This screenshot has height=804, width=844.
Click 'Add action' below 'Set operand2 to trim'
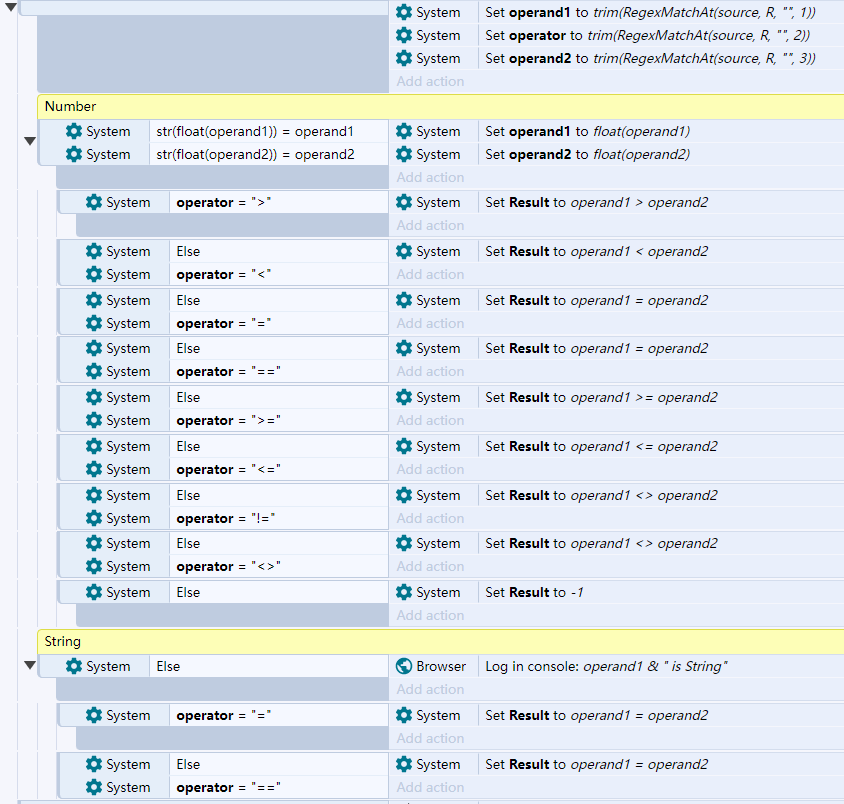pos(430,81)
